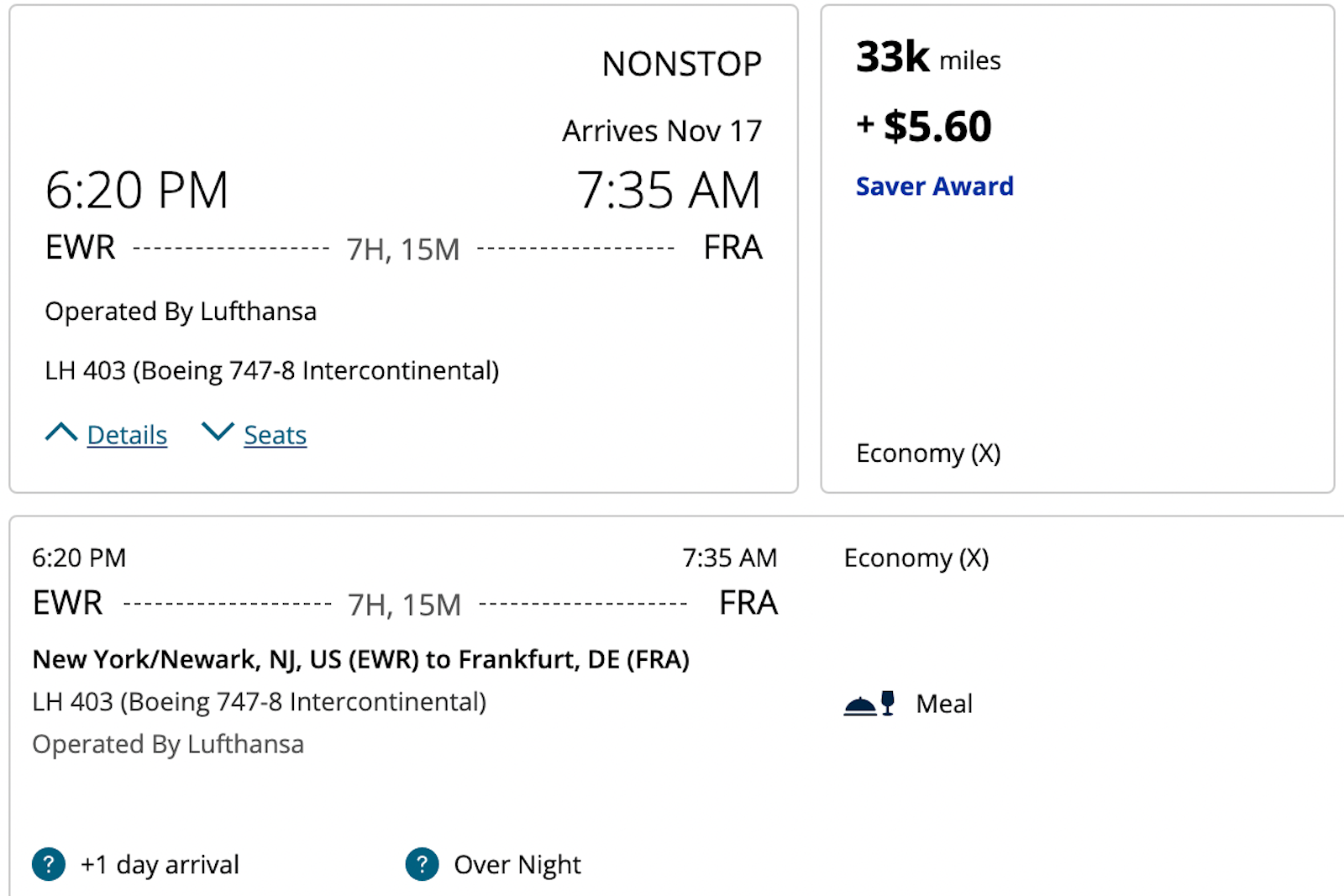Click the large 6:20 PM departure time
Viewport: 1344px width, 896px height.
tap(136, 190)
